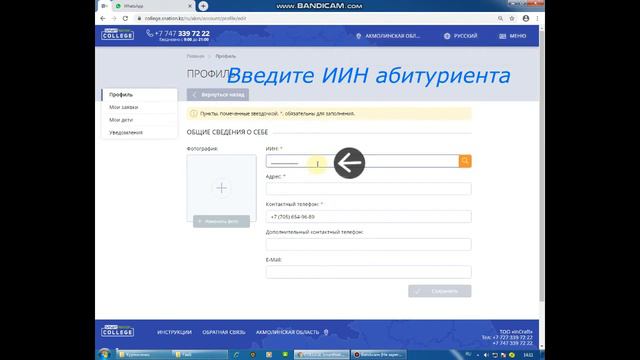640x360 pixels.
Task: Click the photo upload plus placeholder
Action: pos(222,188)
